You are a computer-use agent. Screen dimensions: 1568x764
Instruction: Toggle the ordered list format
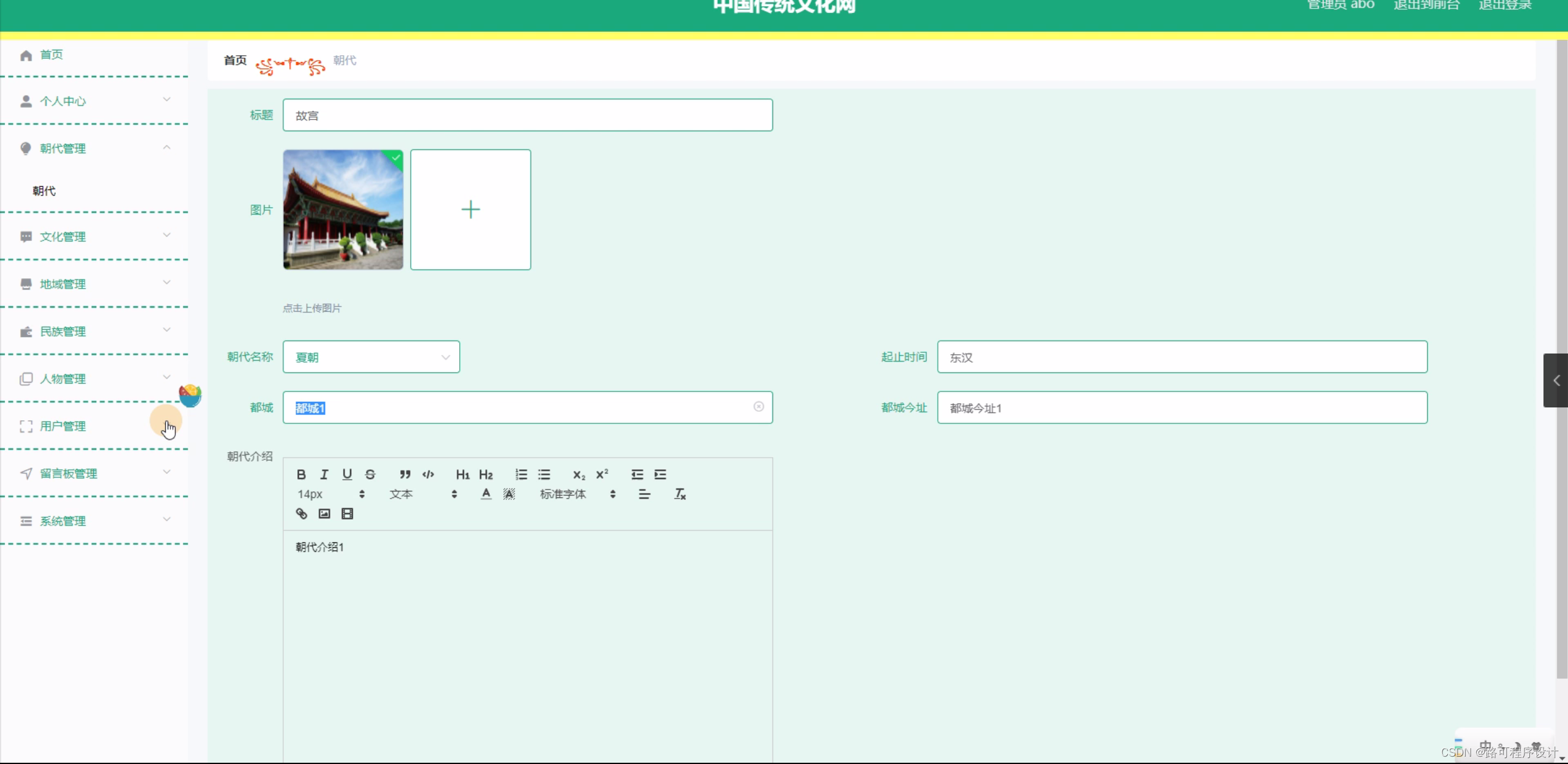tap(521, 474)
